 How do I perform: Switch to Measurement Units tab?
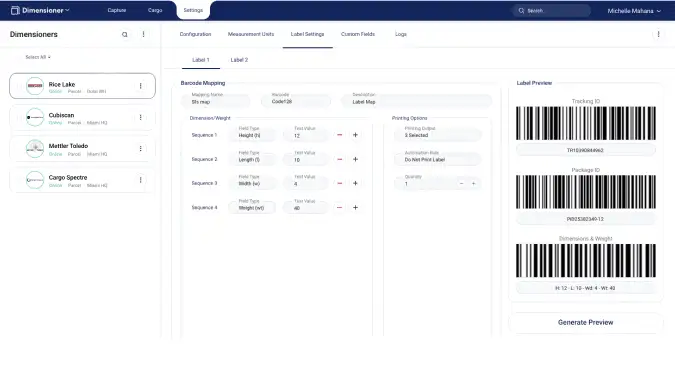pos(251,34)
